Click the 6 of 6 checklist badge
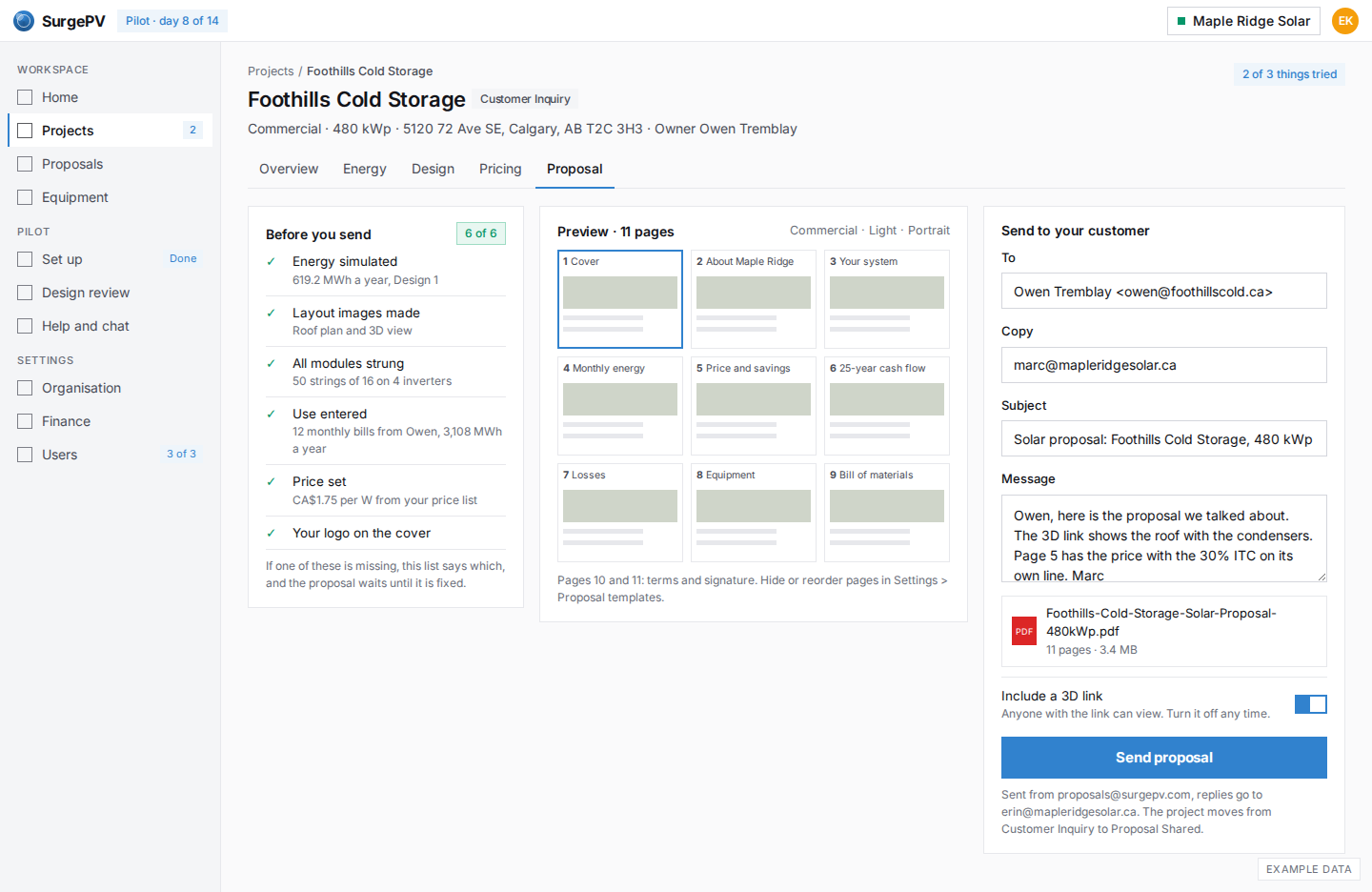The image size is (1372, 892). coord(481,233)
